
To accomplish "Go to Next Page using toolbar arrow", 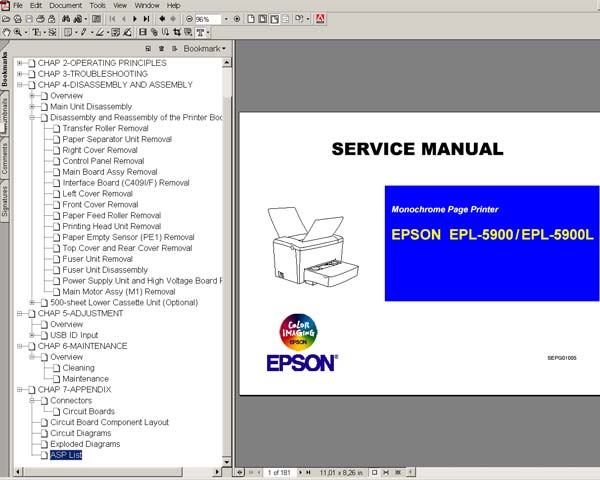I will (135, 19).
